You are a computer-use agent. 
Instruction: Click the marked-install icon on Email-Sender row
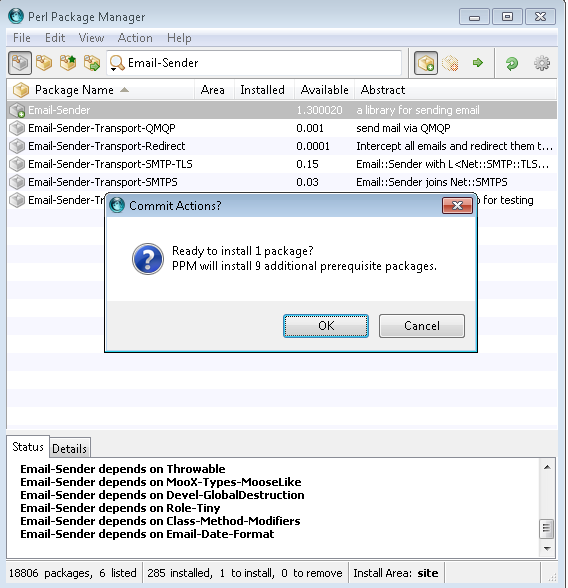point(17,110)
